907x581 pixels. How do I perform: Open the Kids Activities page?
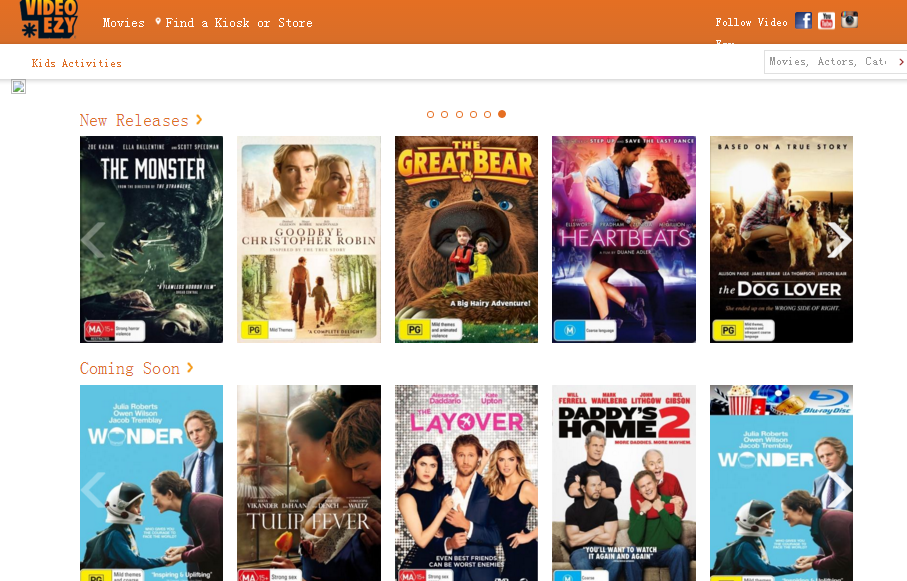77,63
